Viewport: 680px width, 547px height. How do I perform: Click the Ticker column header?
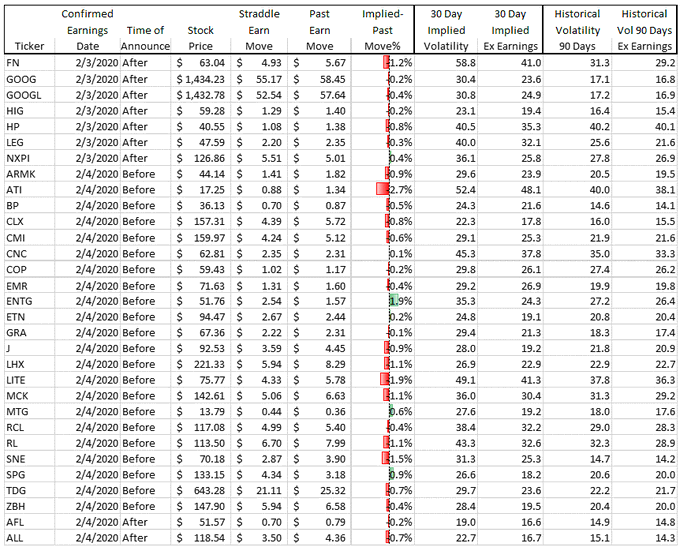[29, 46]
